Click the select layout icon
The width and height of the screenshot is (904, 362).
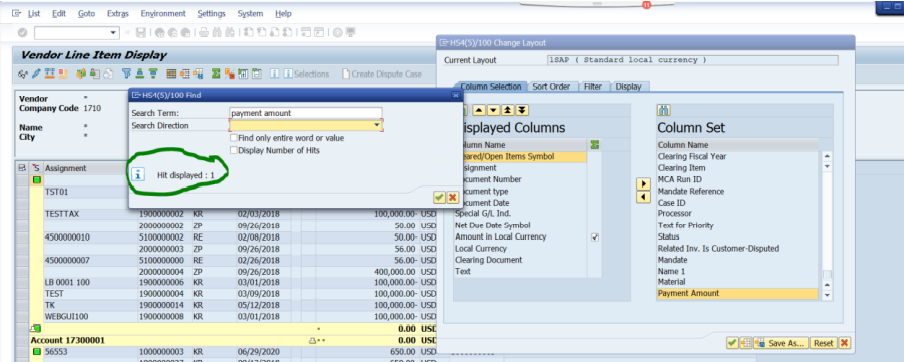185,74
